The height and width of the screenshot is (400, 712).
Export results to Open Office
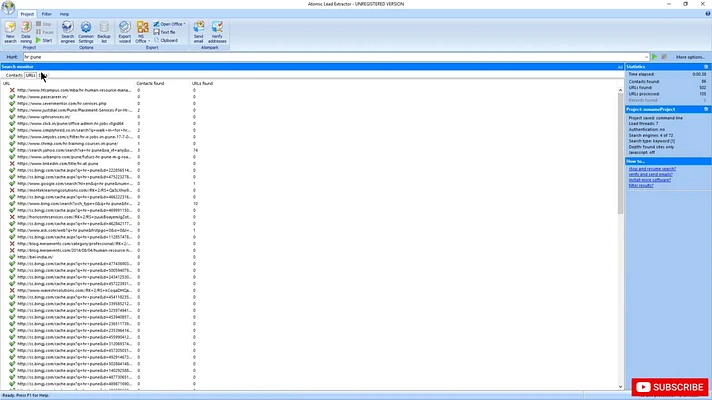[169, 24]
